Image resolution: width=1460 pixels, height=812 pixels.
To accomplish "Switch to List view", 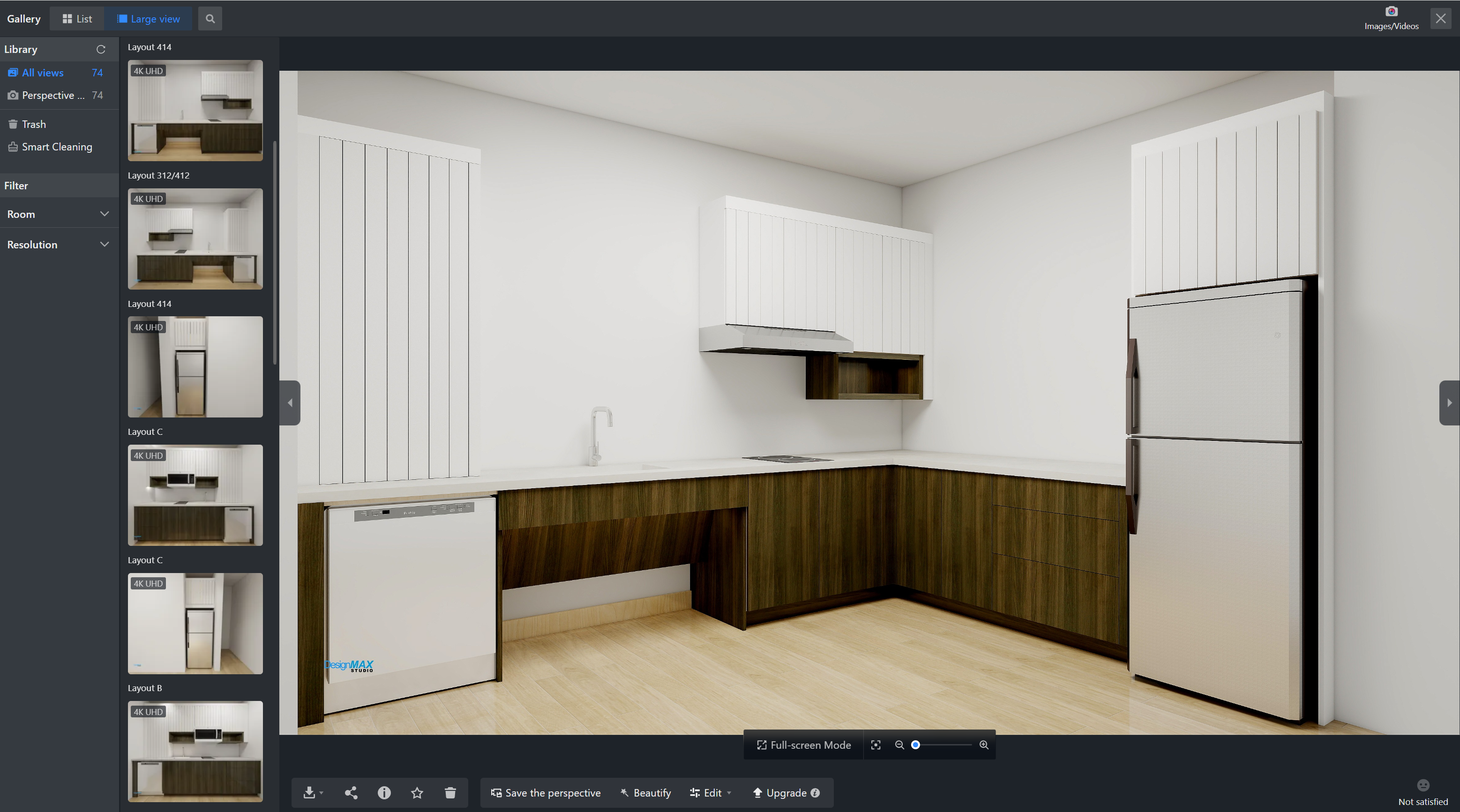I will (77, 19).
